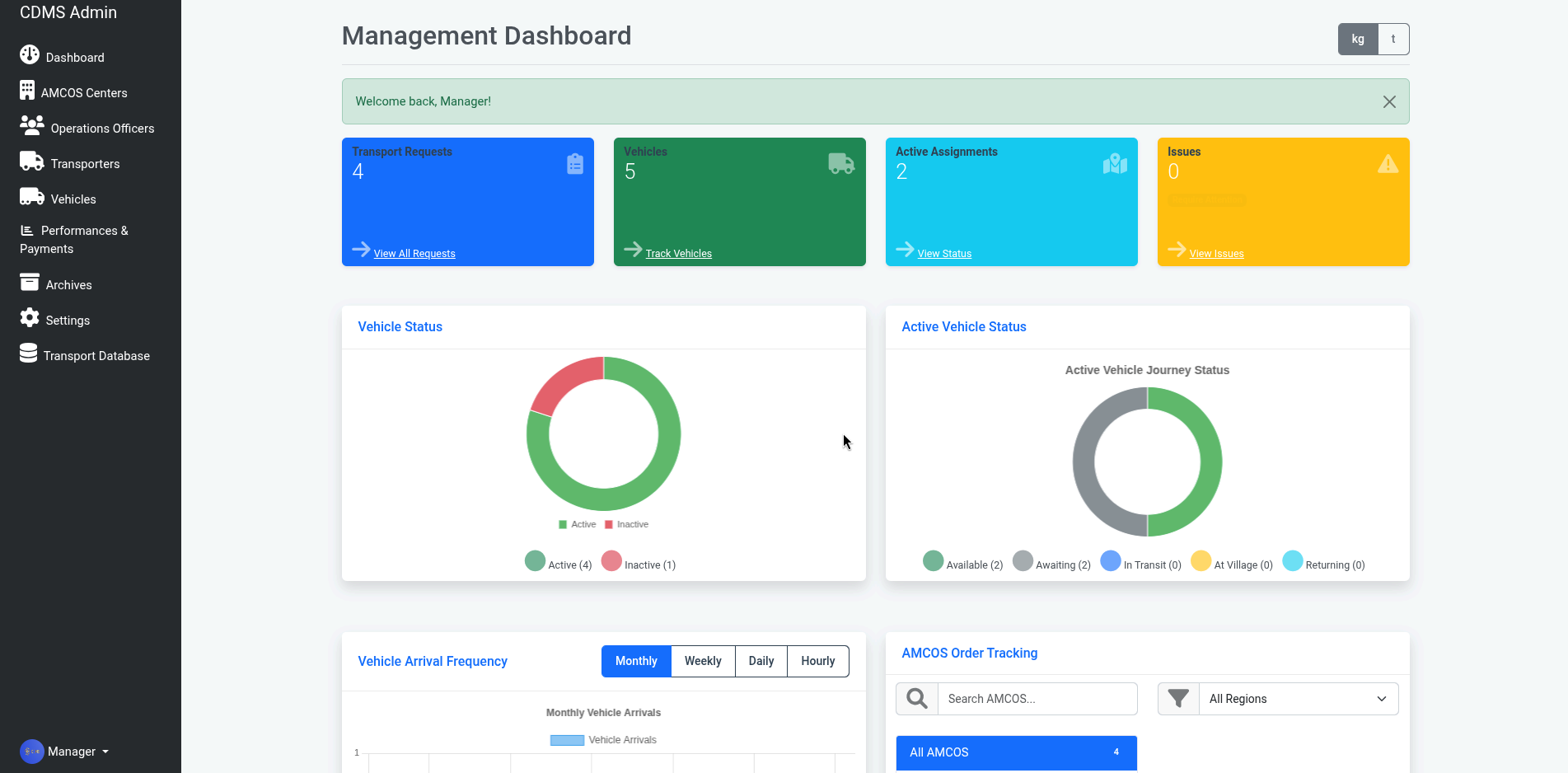Open the Settings page
1568x773 pixels.
tap(55, 319)
